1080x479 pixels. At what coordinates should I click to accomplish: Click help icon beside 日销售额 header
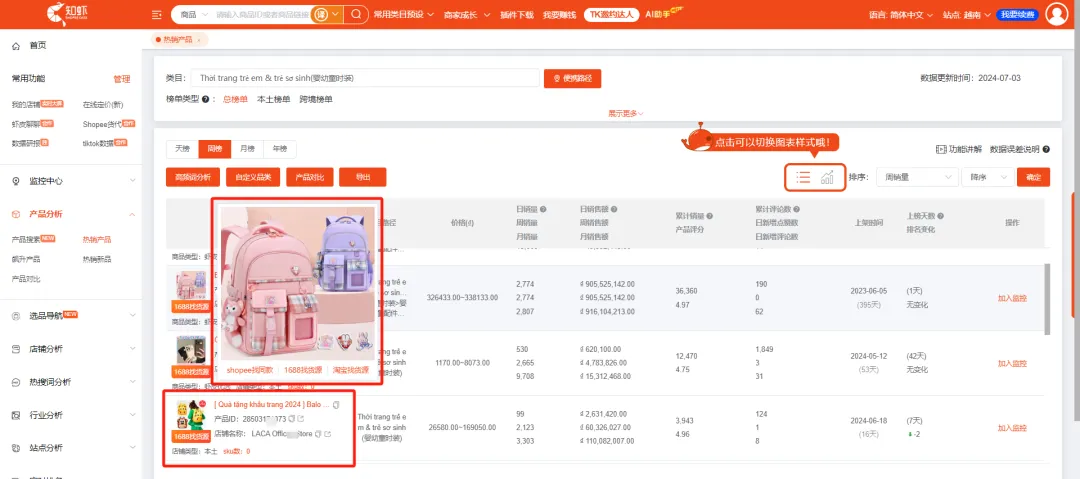[614, 210]
